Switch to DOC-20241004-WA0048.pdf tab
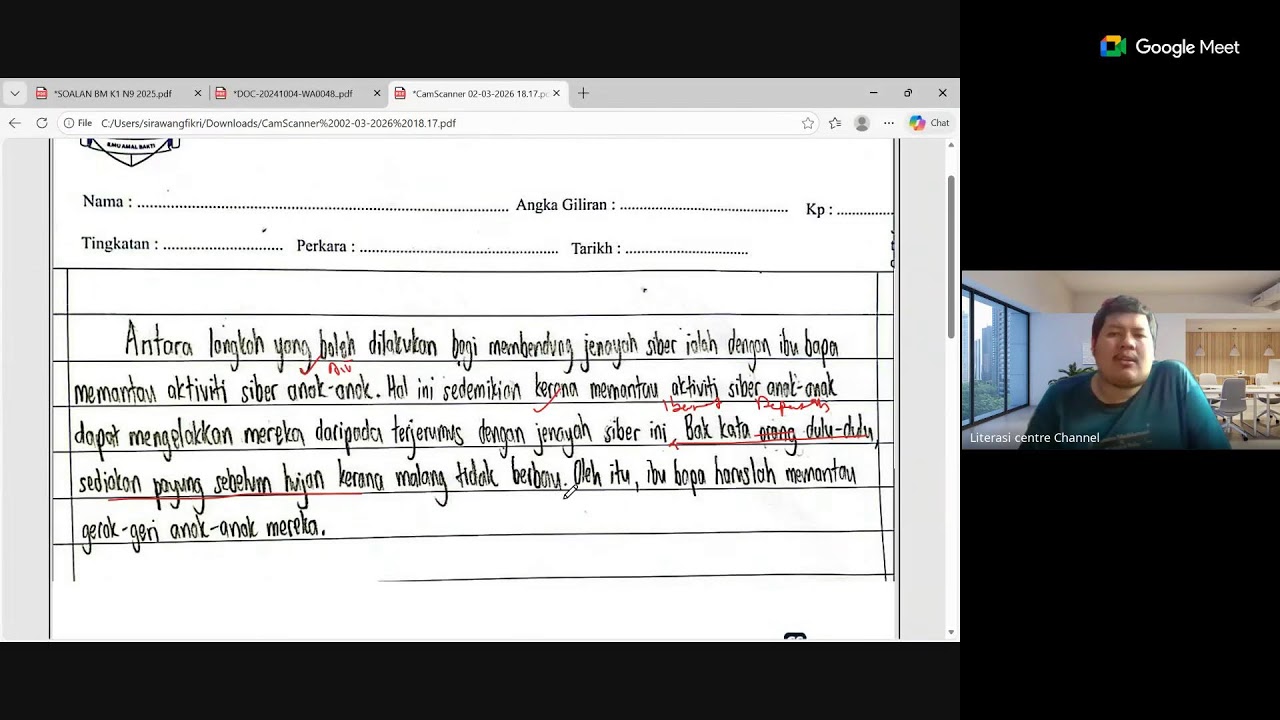Screen dimensions: 1280x720 (x=292, y=93)
